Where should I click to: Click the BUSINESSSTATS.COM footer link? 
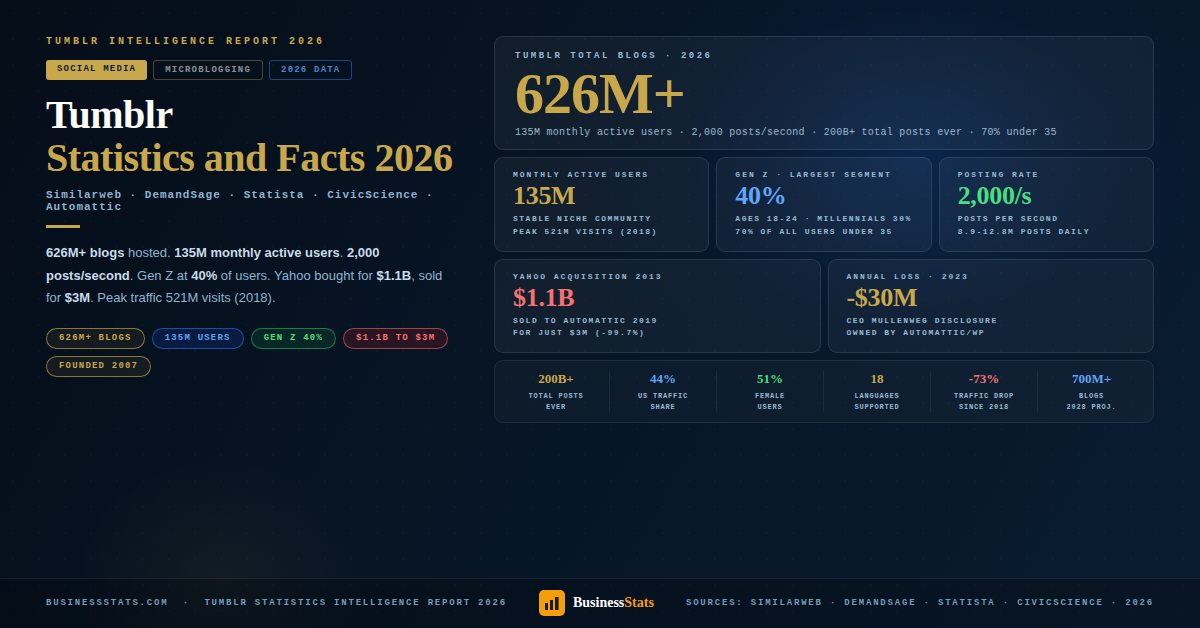pyautogui.click(x=106, y=602)
